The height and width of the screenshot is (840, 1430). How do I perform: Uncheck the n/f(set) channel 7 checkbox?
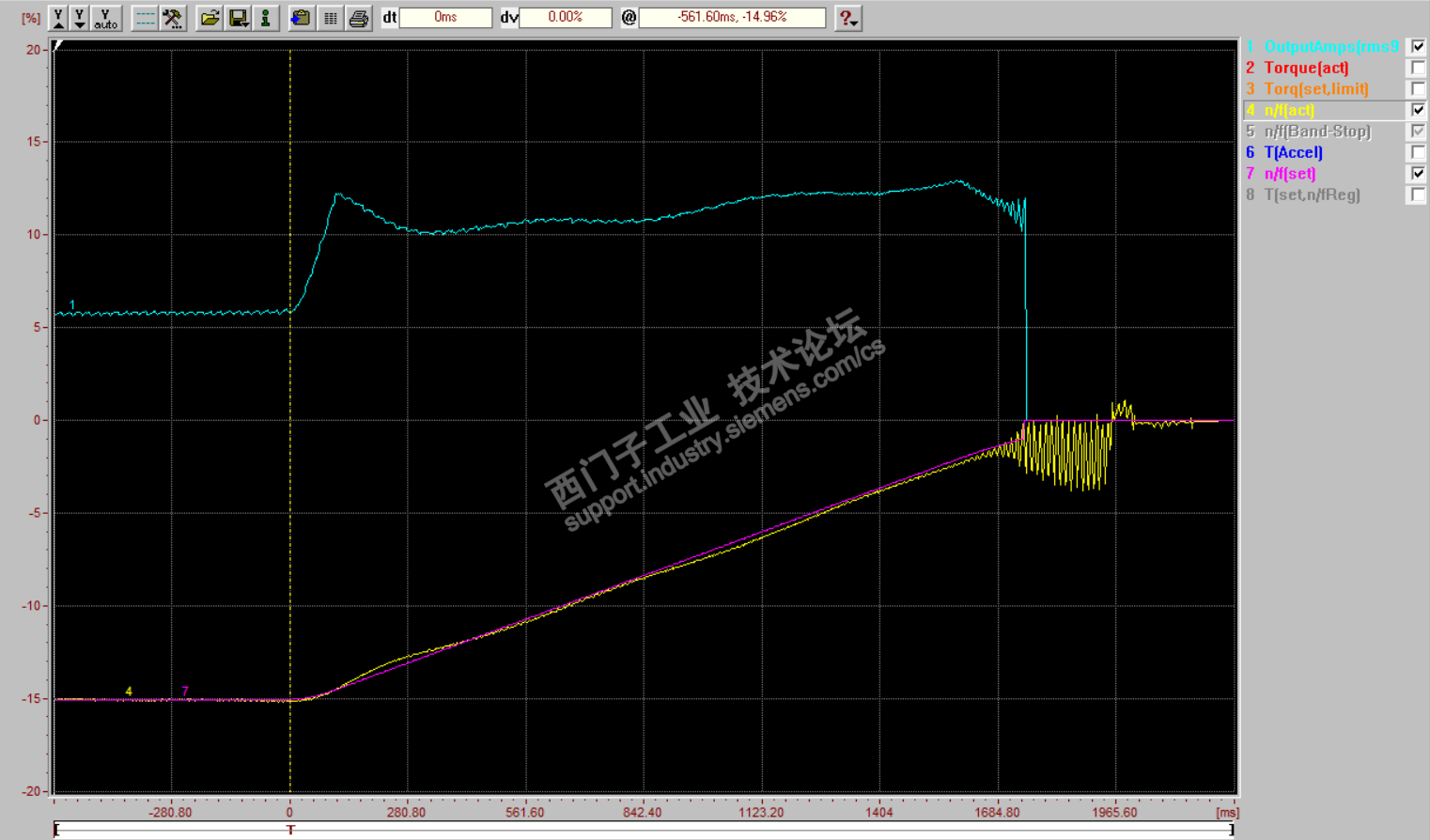pos(1418,174)
